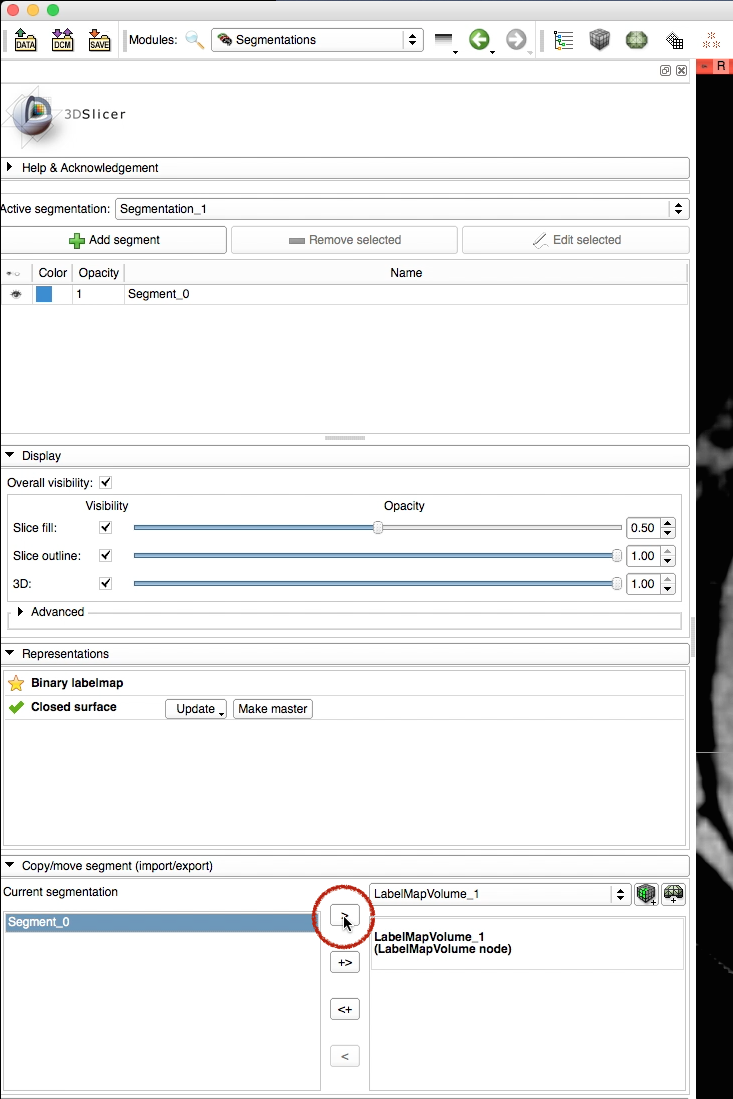The width and height of the screenshot is (733, 1099).
Task: Uncheck Overall visibility checkbox
Action: (x=106, y=482)
